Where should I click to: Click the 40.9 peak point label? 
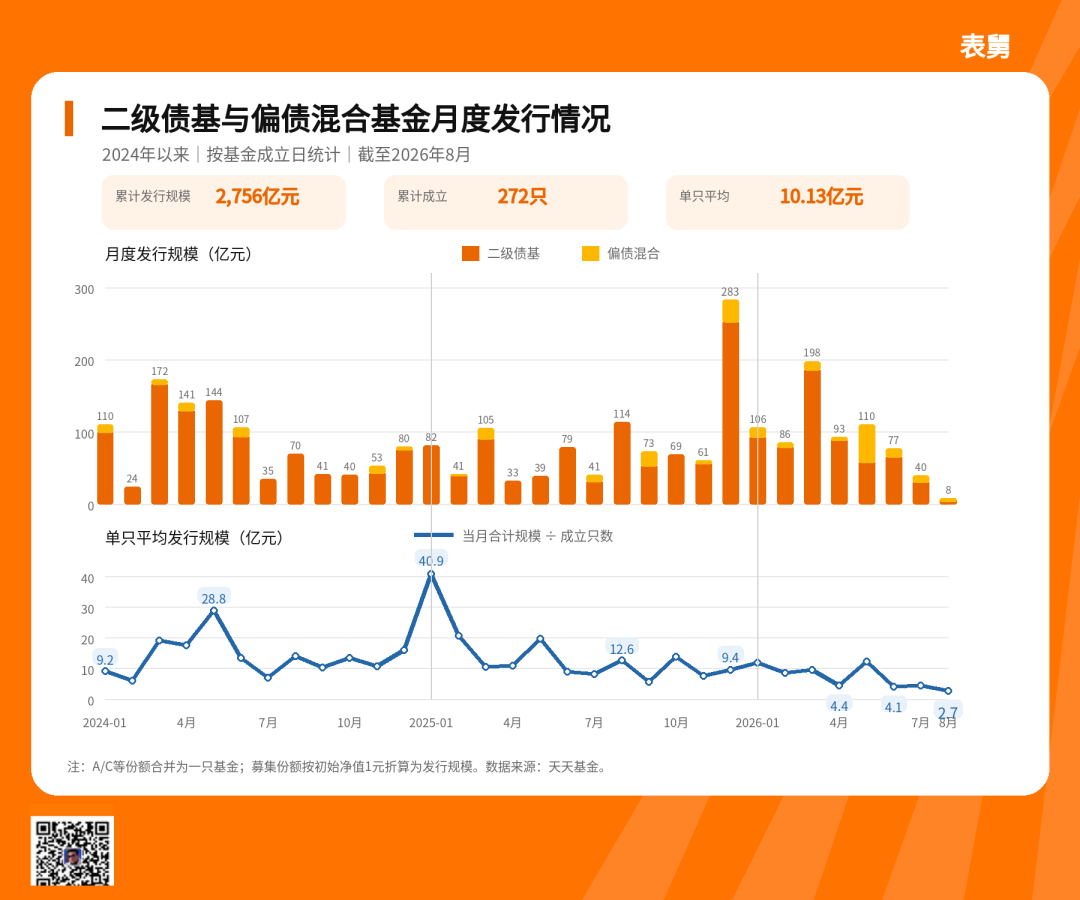pos(431,561)
